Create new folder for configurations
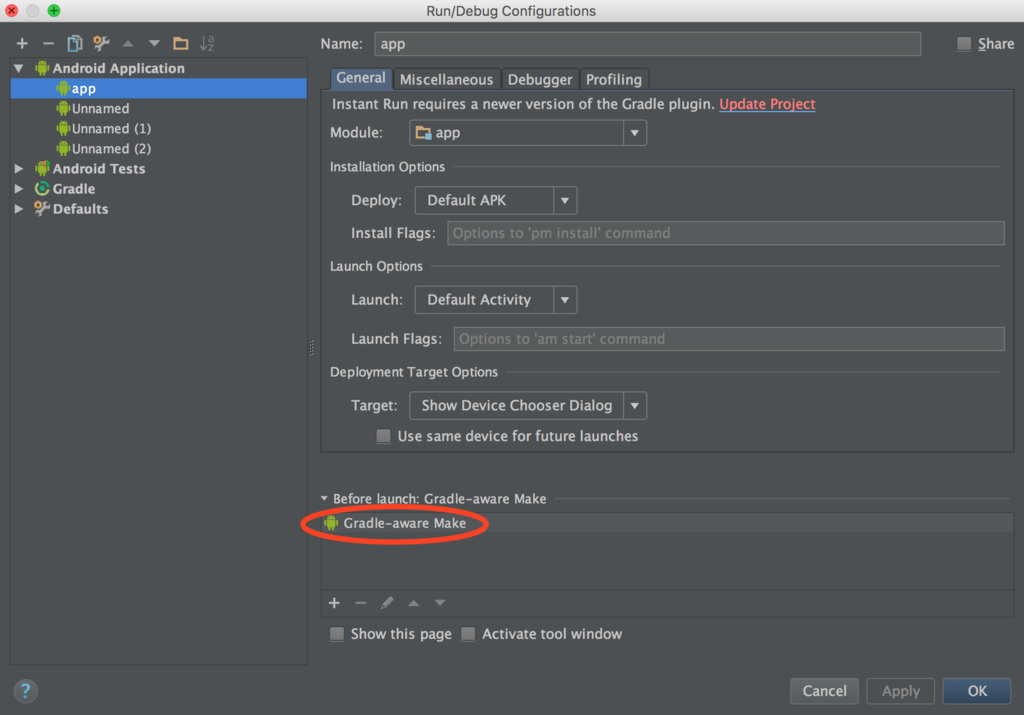Image resolution: width=1024 pixels, height=715 pixels. point(181,43)
